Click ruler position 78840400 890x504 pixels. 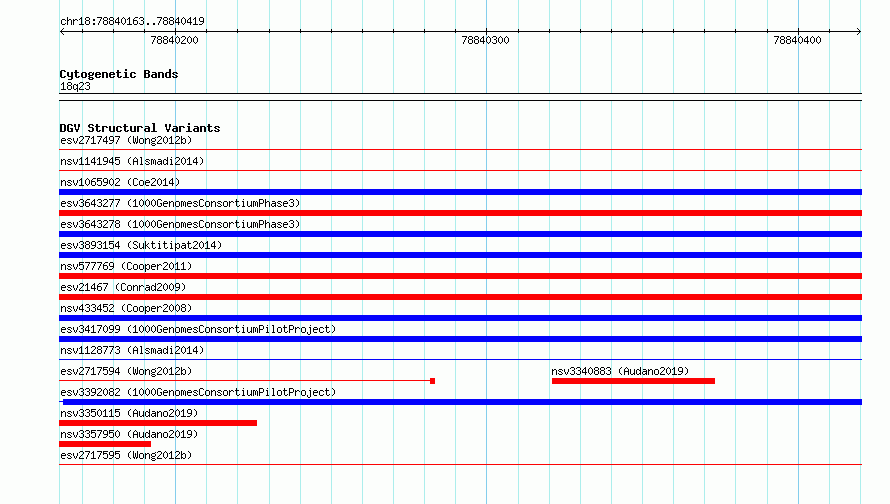point(797,40)
